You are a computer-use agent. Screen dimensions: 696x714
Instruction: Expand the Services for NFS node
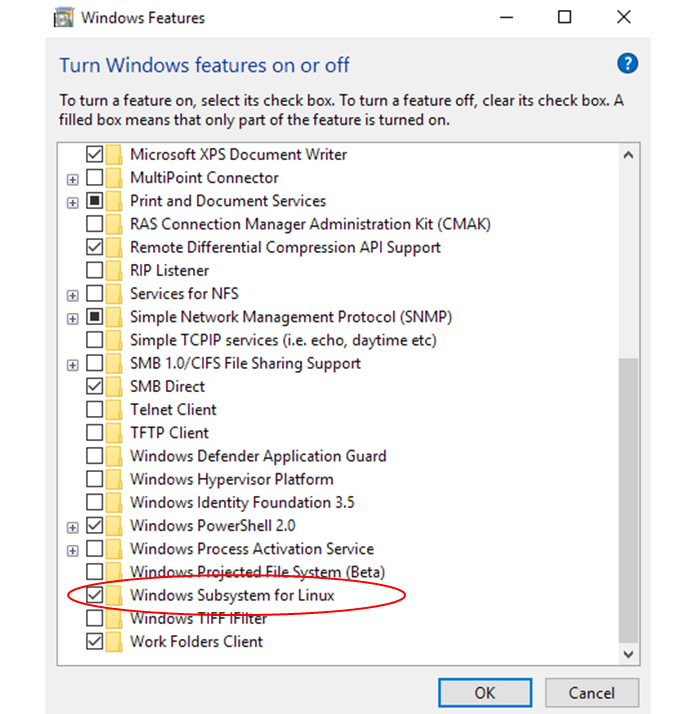click(x=72, y=296)
